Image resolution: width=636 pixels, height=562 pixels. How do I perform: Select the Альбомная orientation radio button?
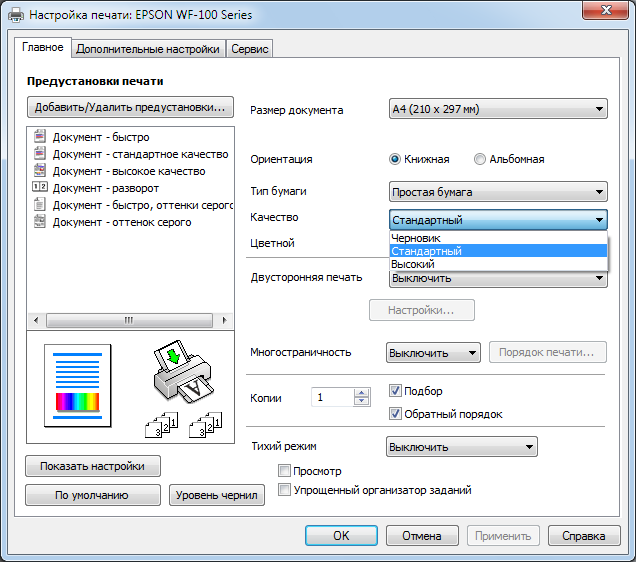tap(480, 159)
